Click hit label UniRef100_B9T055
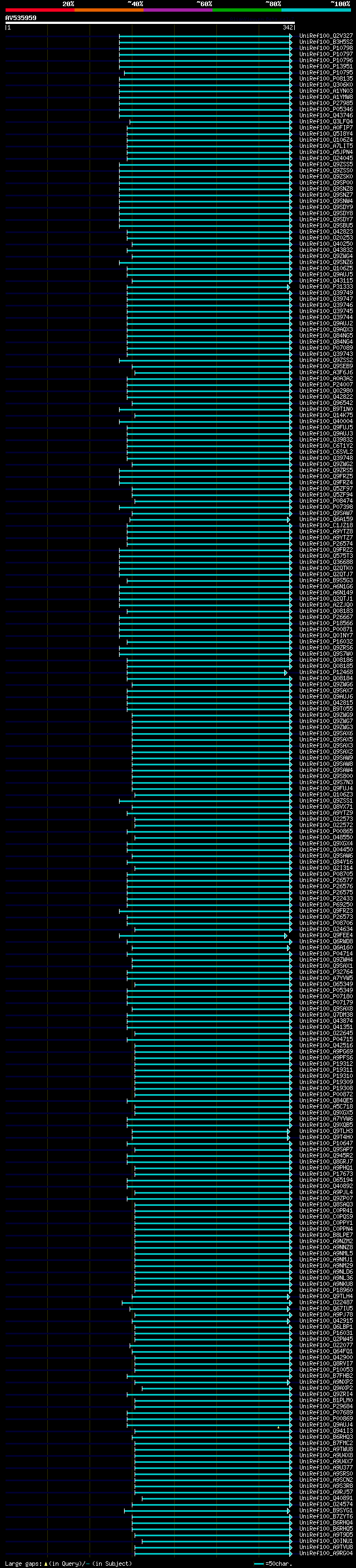The width and height of the screenshot is (356, 1568). 326,709
